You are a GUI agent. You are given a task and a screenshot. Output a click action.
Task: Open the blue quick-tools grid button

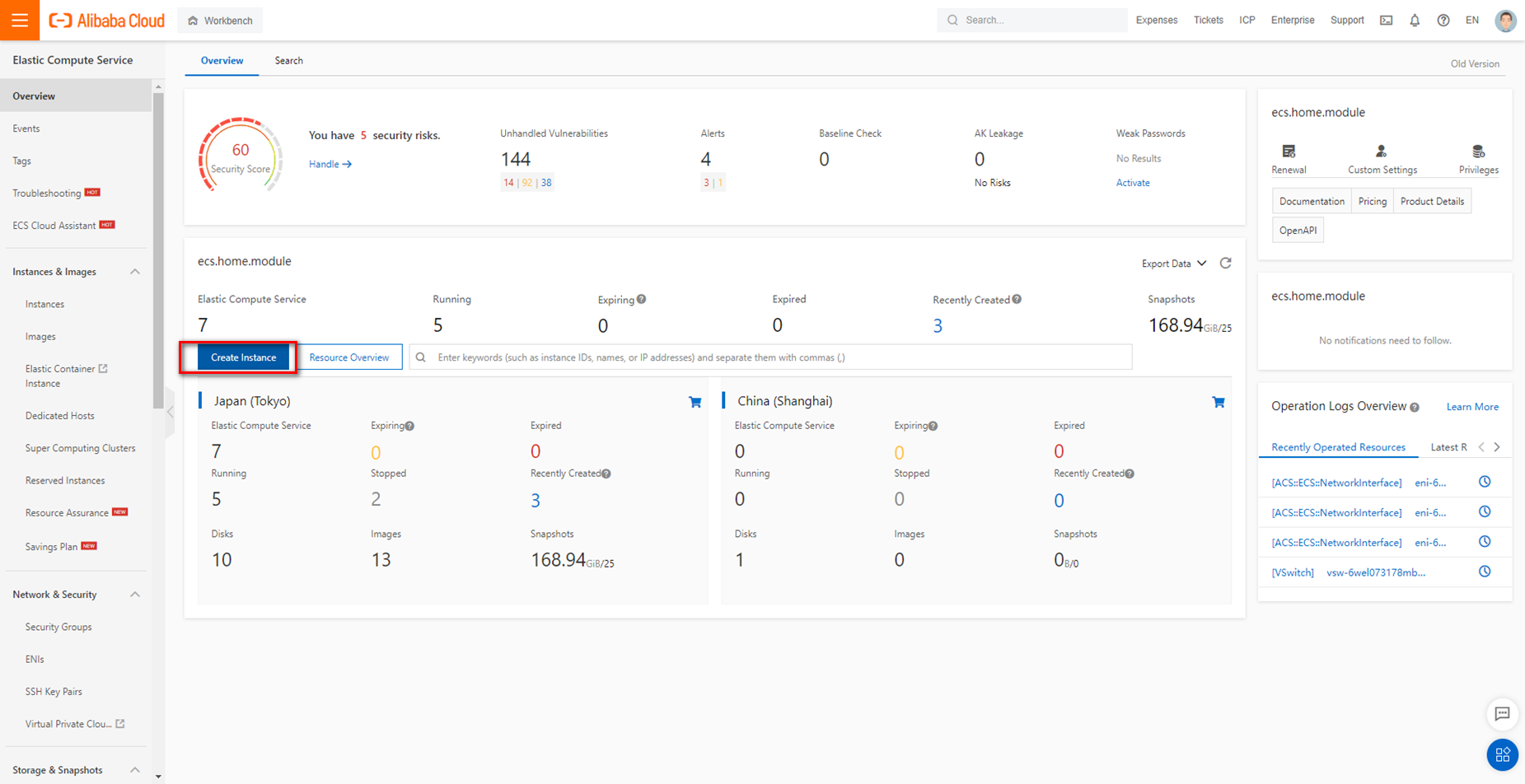[1503, 754]
